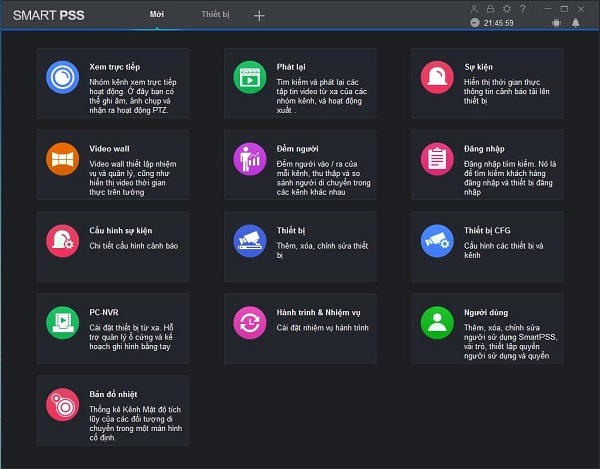Select the Mới tab
This screenshot has height=469, width=600.
pos(157,15)
